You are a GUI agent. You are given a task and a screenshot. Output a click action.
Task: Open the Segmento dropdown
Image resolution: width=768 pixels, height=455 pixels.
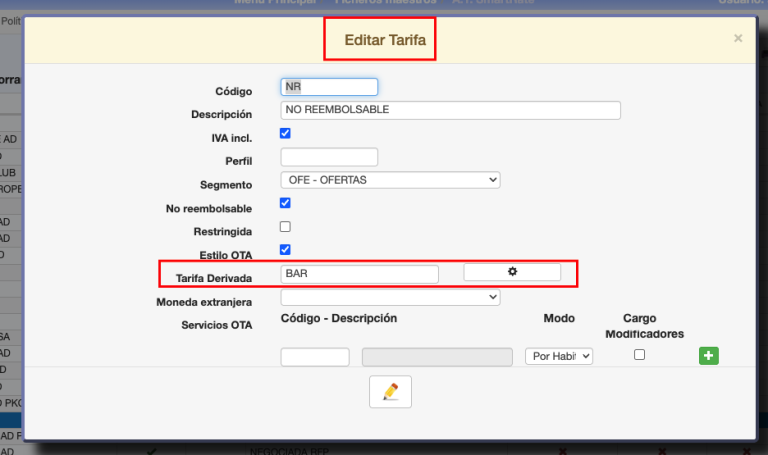tap(390, 180)
